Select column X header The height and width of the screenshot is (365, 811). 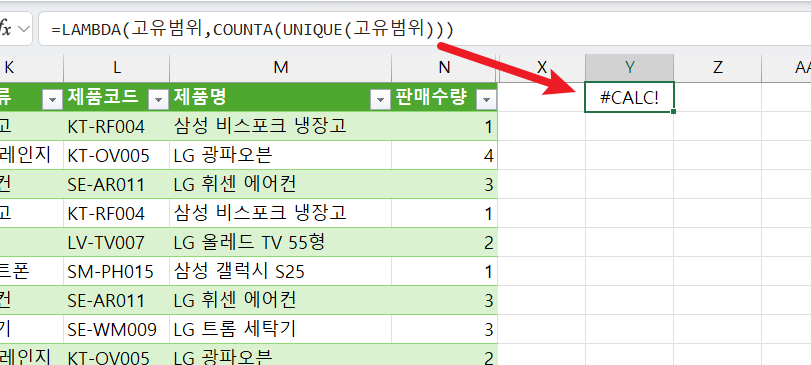point(542,67)
